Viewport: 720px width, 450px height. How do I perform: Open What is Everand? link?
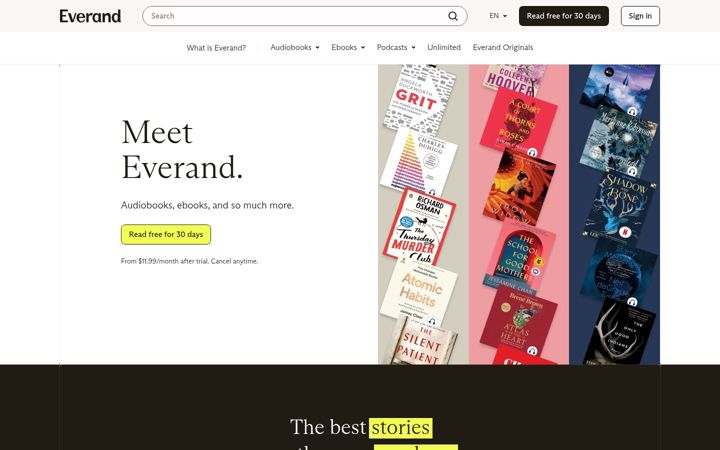tap(216, 48)
